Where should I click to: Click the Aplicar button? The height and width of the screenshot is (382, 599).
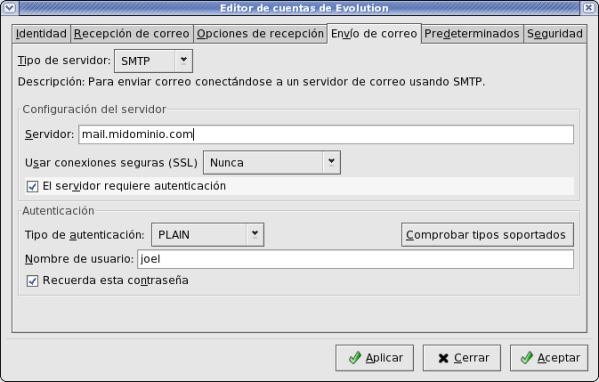(374, 358)
